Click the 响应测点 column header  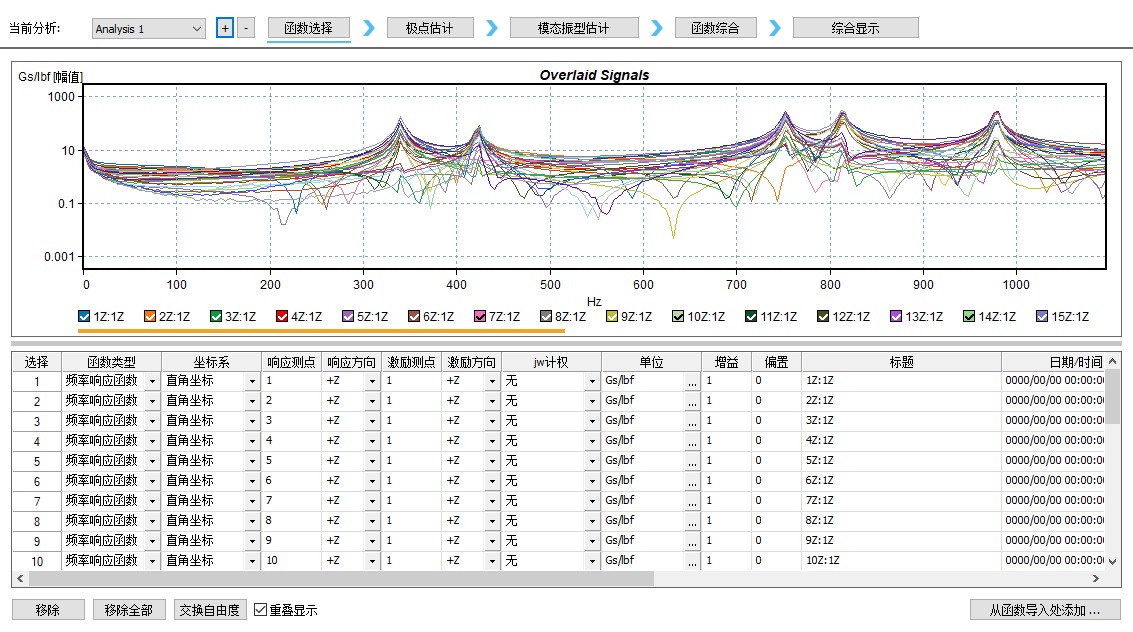291,362
